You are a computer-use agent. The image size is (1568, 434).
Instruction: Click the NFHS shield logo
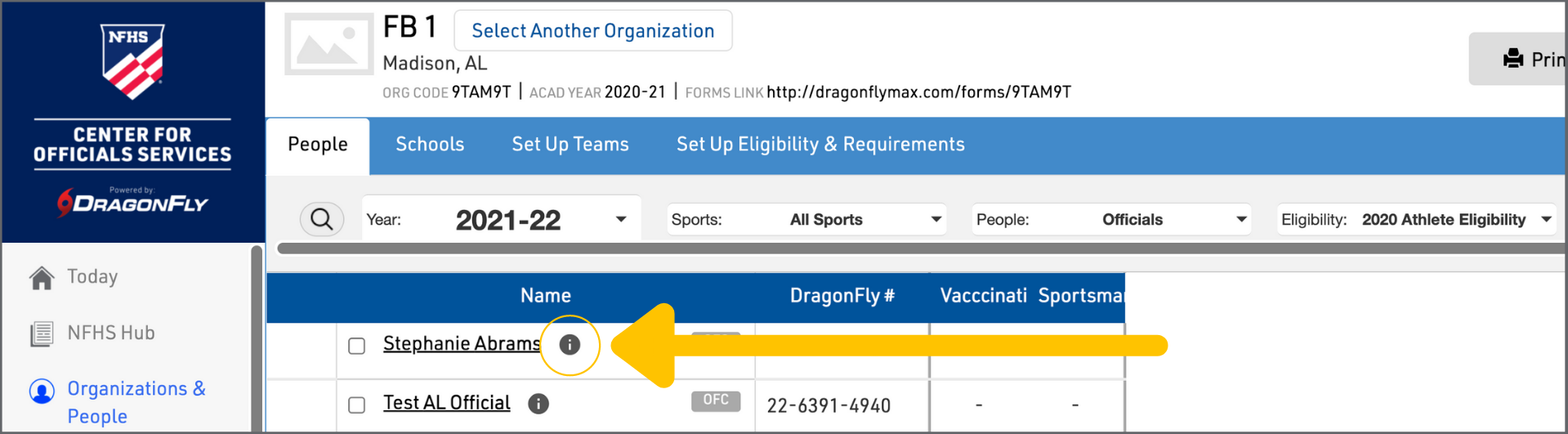(132, 60)
